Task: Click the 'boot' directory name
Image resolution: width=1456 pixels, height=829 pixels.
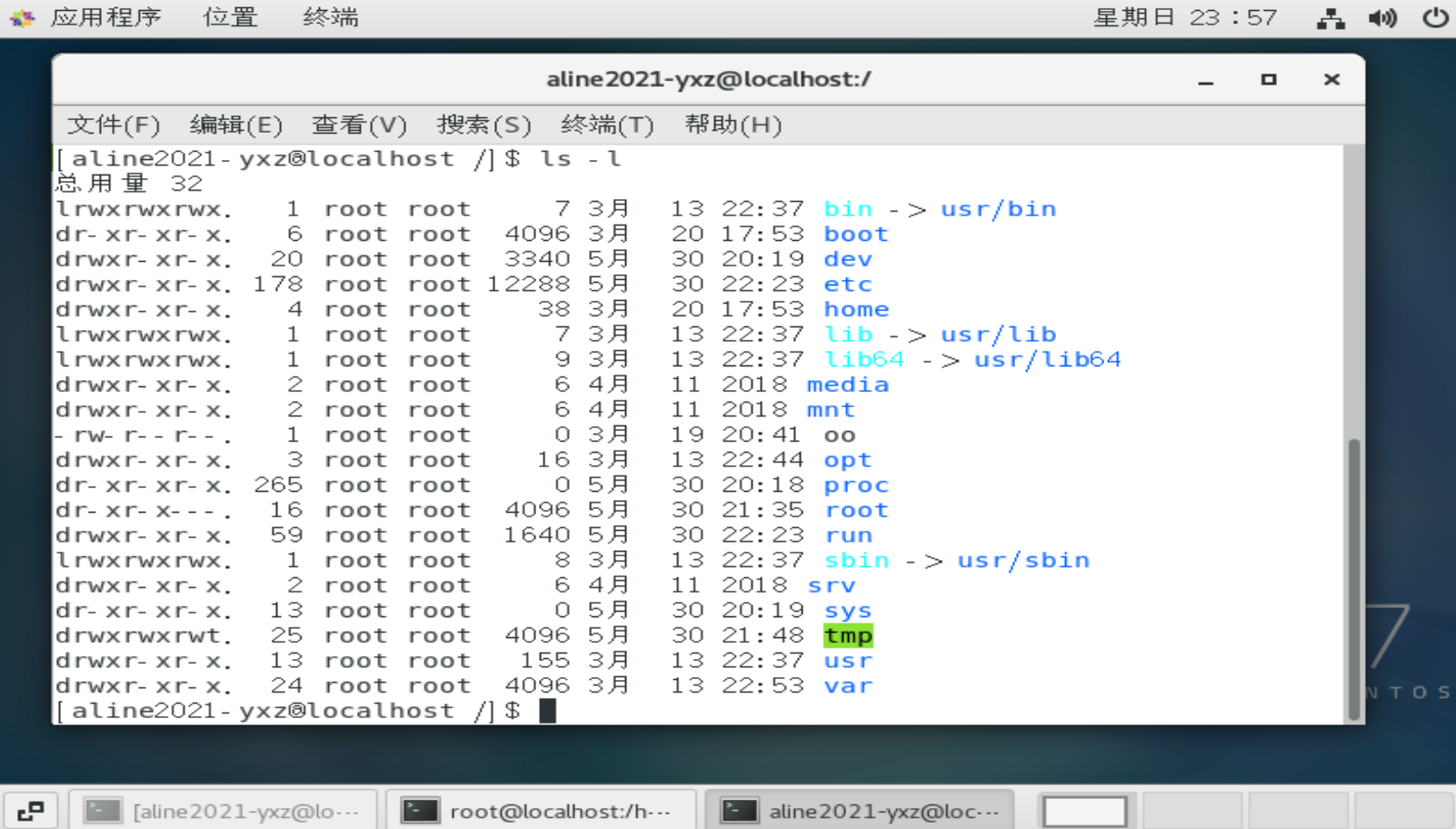Action: pyautogui.click(x=856, y=235)
